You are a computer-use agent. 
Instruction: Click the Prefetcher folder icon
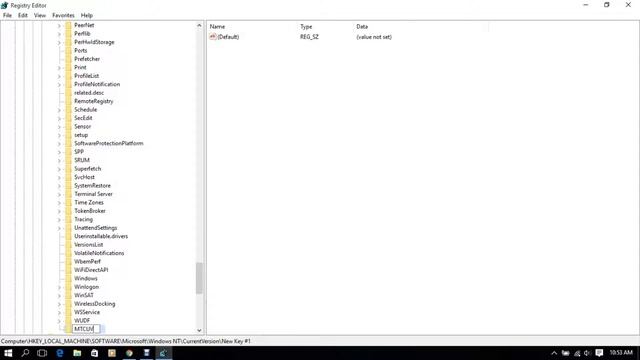[x=68, y=59]
